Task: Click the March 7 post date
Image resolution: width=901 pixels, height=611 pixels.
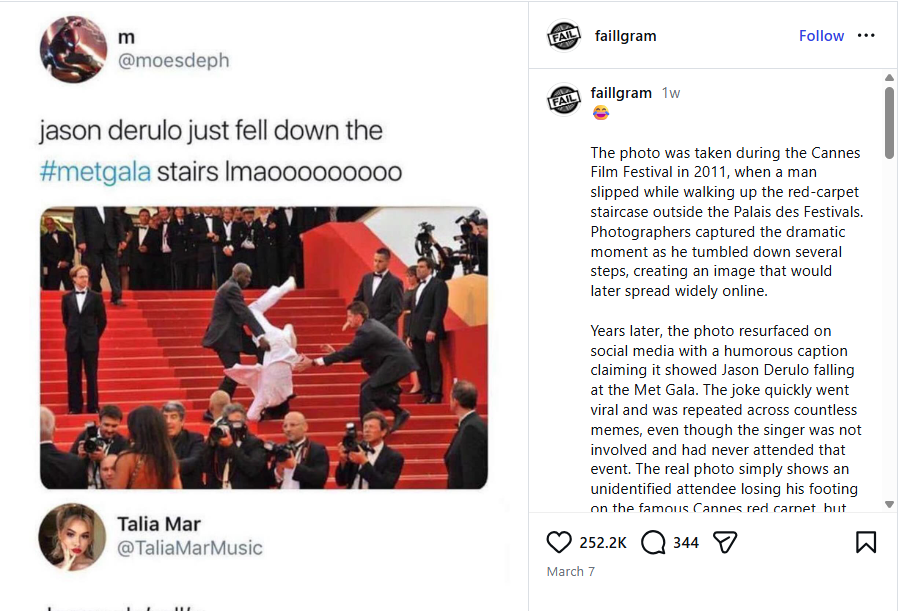Action: [x=571, y=572]
